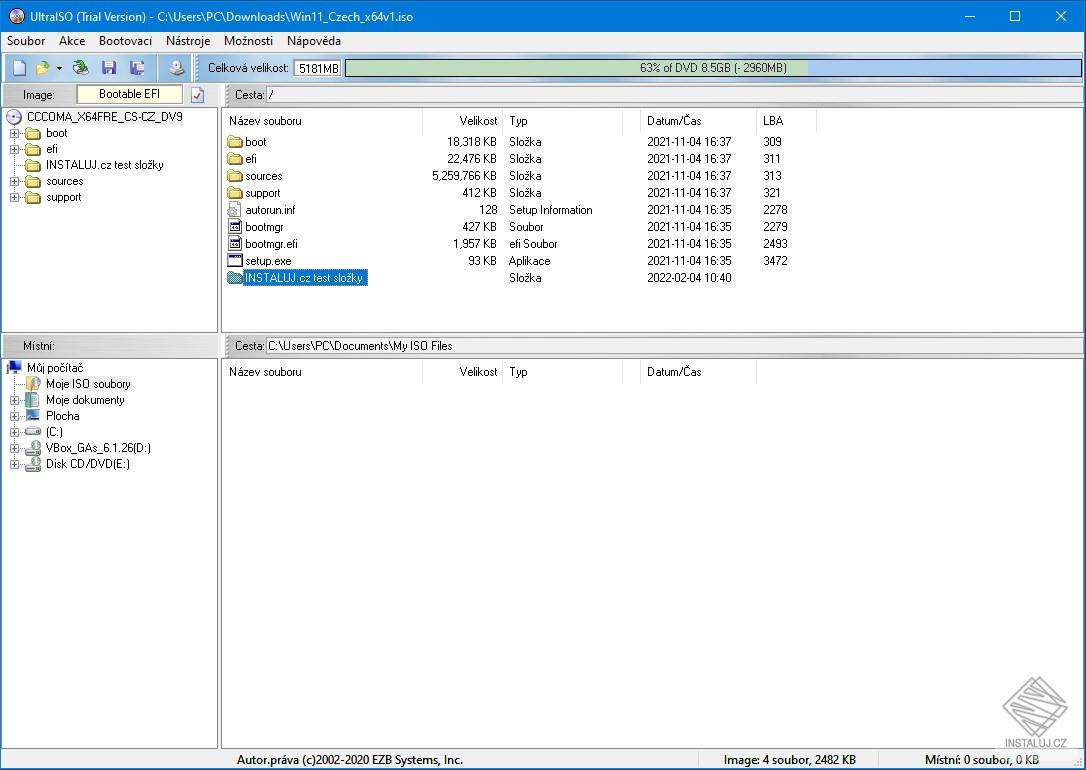This screenshot has width=1086, height=770.
Task: Click the Moje dokumenty icon
Action: tap(33, 400)
